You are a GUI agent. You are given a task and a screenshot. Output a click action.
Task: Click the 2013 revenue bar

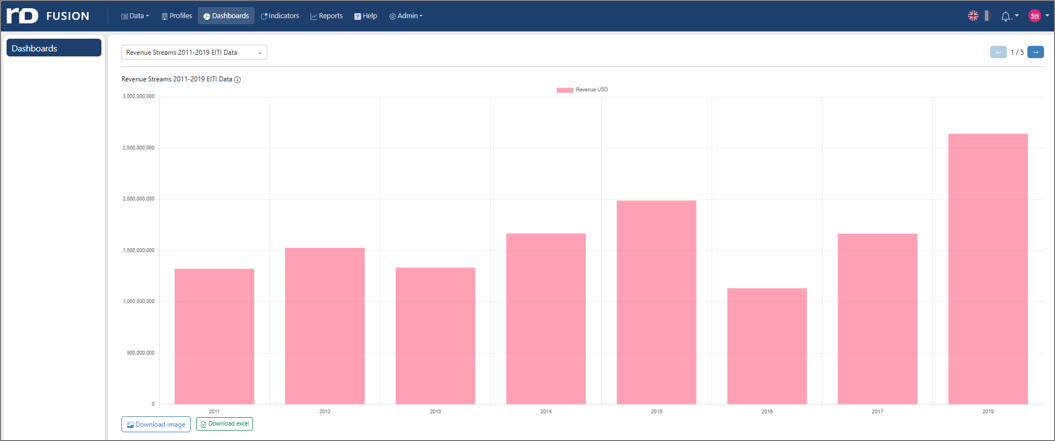point(435,335)
